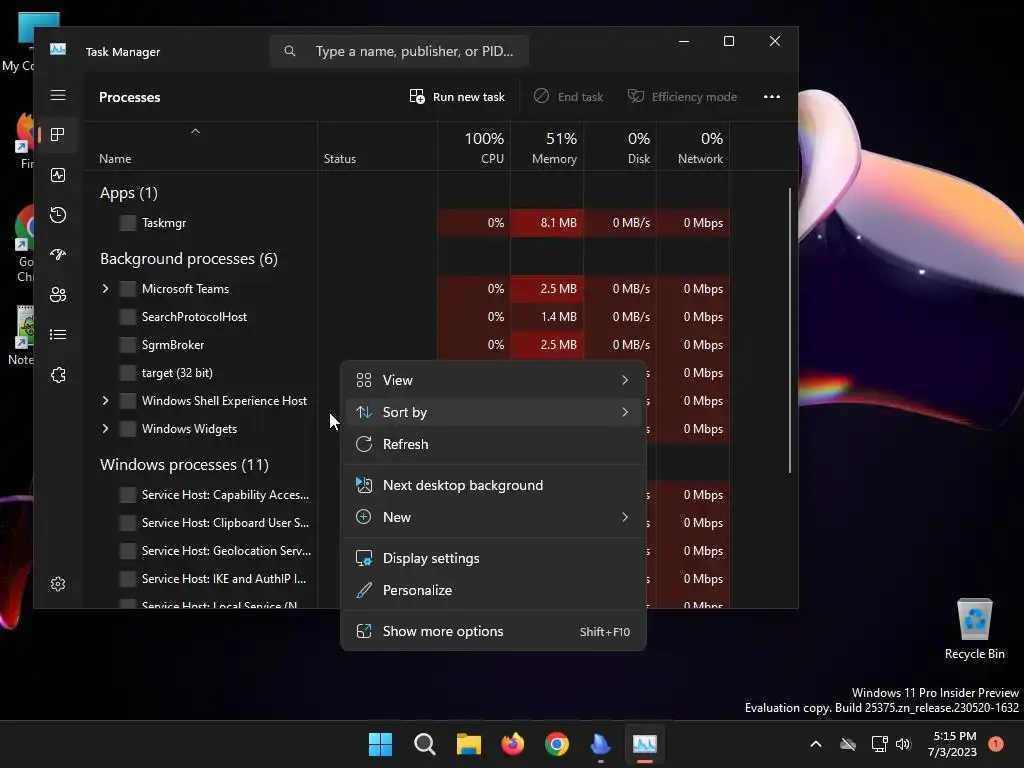Click the network tray icon
The image size is (1024, 768).
click(x=879, y=744)
